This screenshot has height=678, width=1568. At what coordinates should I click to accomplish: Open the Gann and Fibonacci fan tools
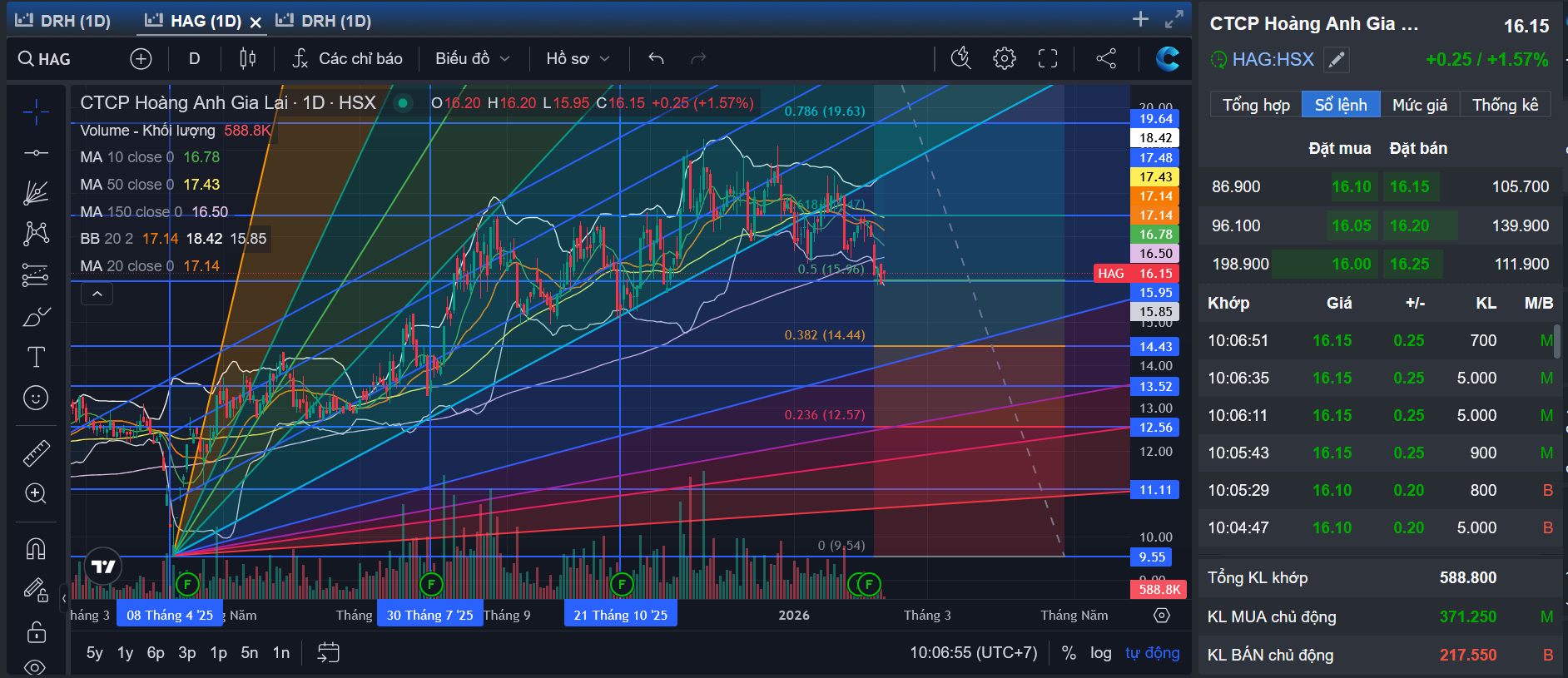(x=36, y=193)
